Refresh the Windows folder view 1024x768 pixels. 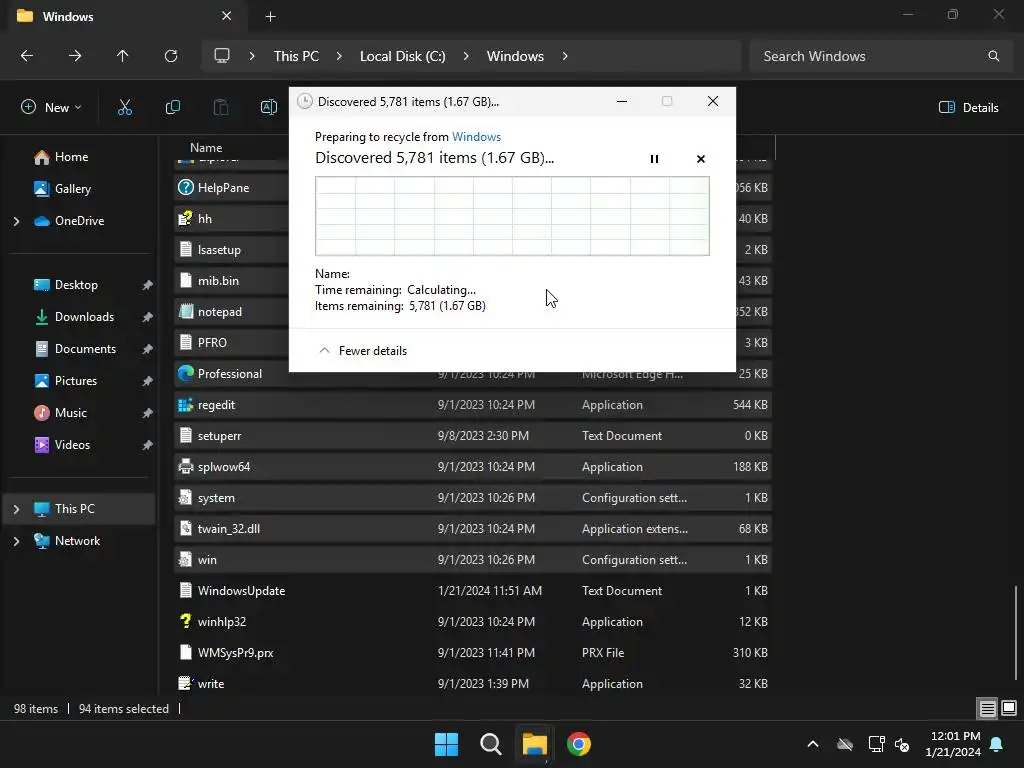tap(170, 56)
